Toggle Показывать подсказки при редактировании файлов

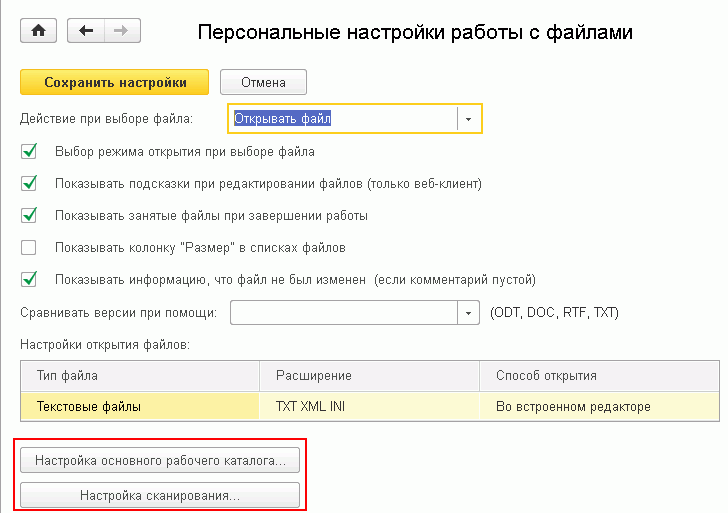pos(29,184)
